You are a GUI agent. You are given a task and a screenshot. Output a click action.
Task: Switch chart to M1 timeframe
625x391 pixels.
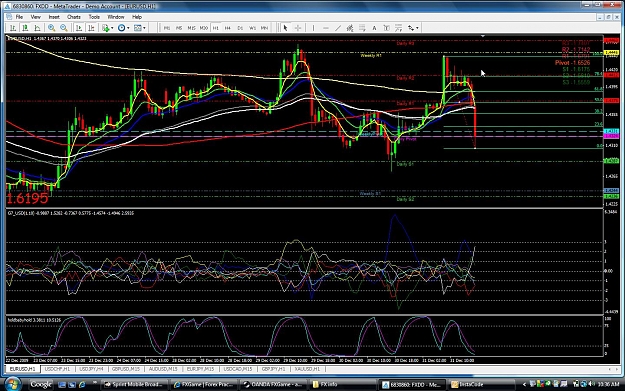[x=167, y=28]
